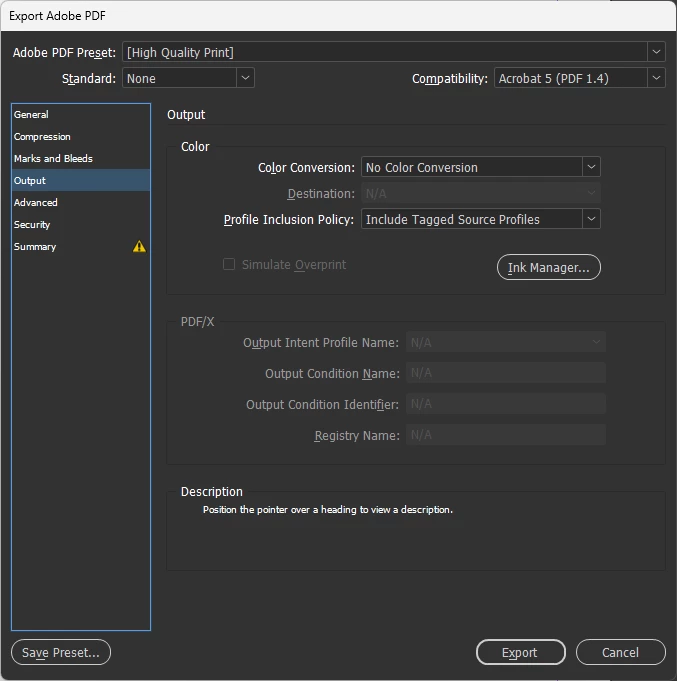Click the Output Condition Identifier field

[x=506, y=404]
